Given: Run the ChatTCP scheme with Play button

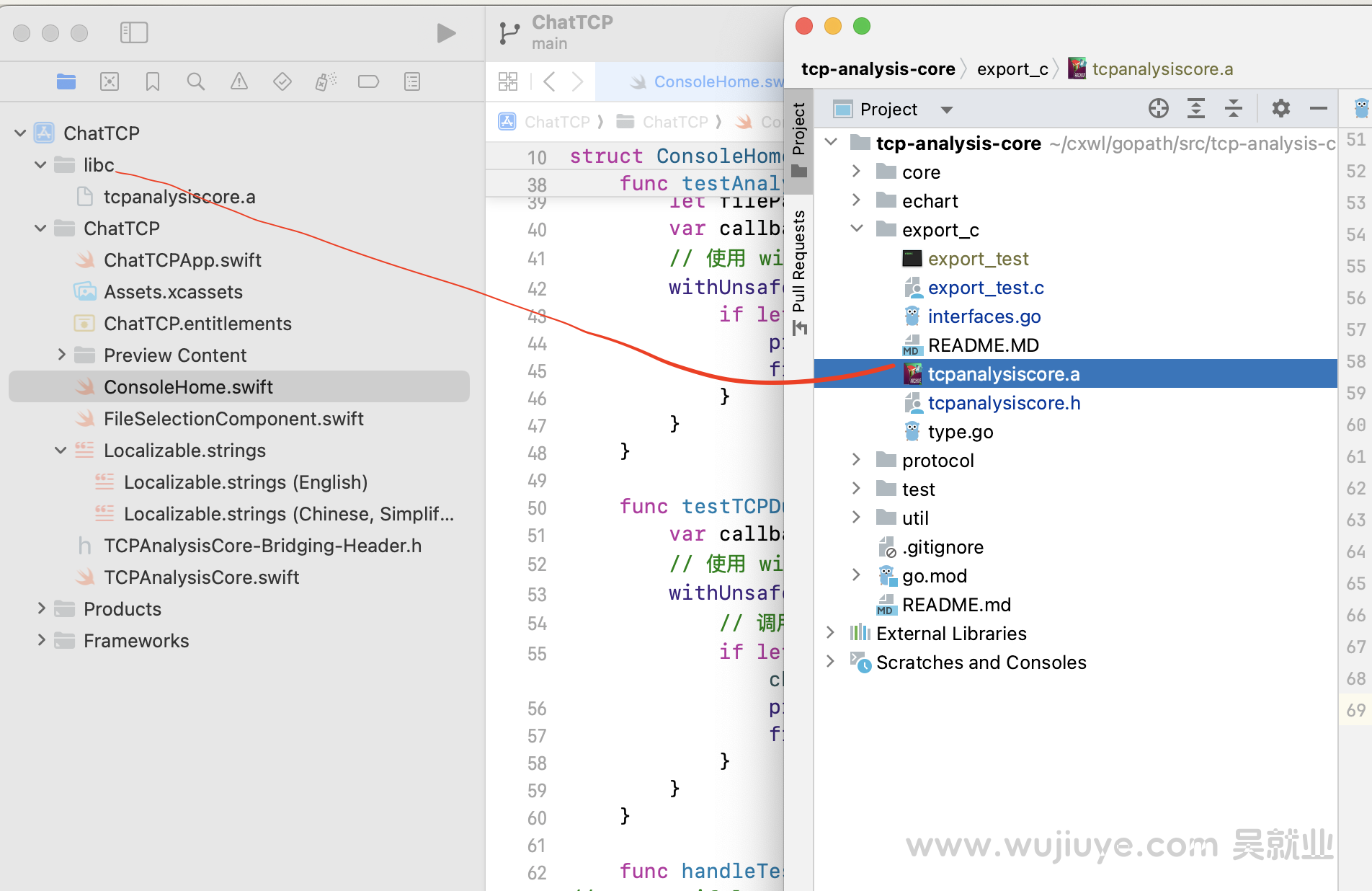Looking at the screenshot, I should coord(446,32).
